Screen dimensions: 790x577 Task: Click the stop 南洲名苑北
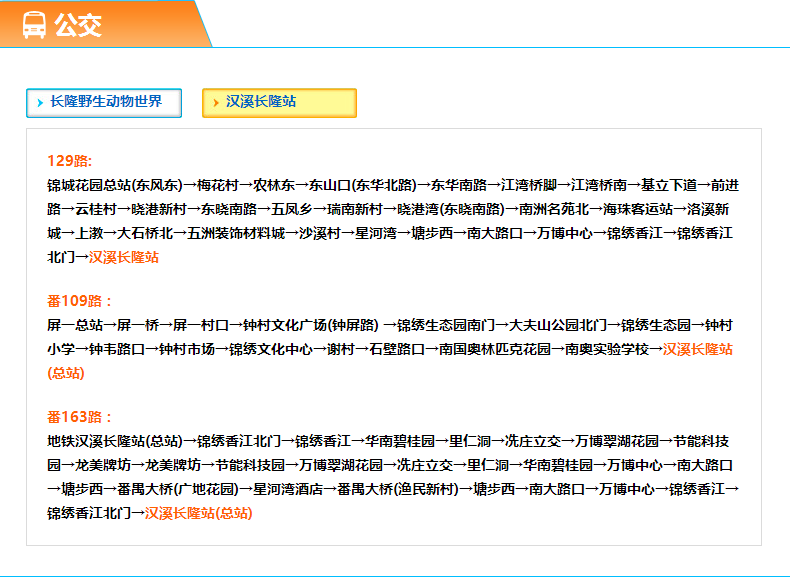pos(554,209)
